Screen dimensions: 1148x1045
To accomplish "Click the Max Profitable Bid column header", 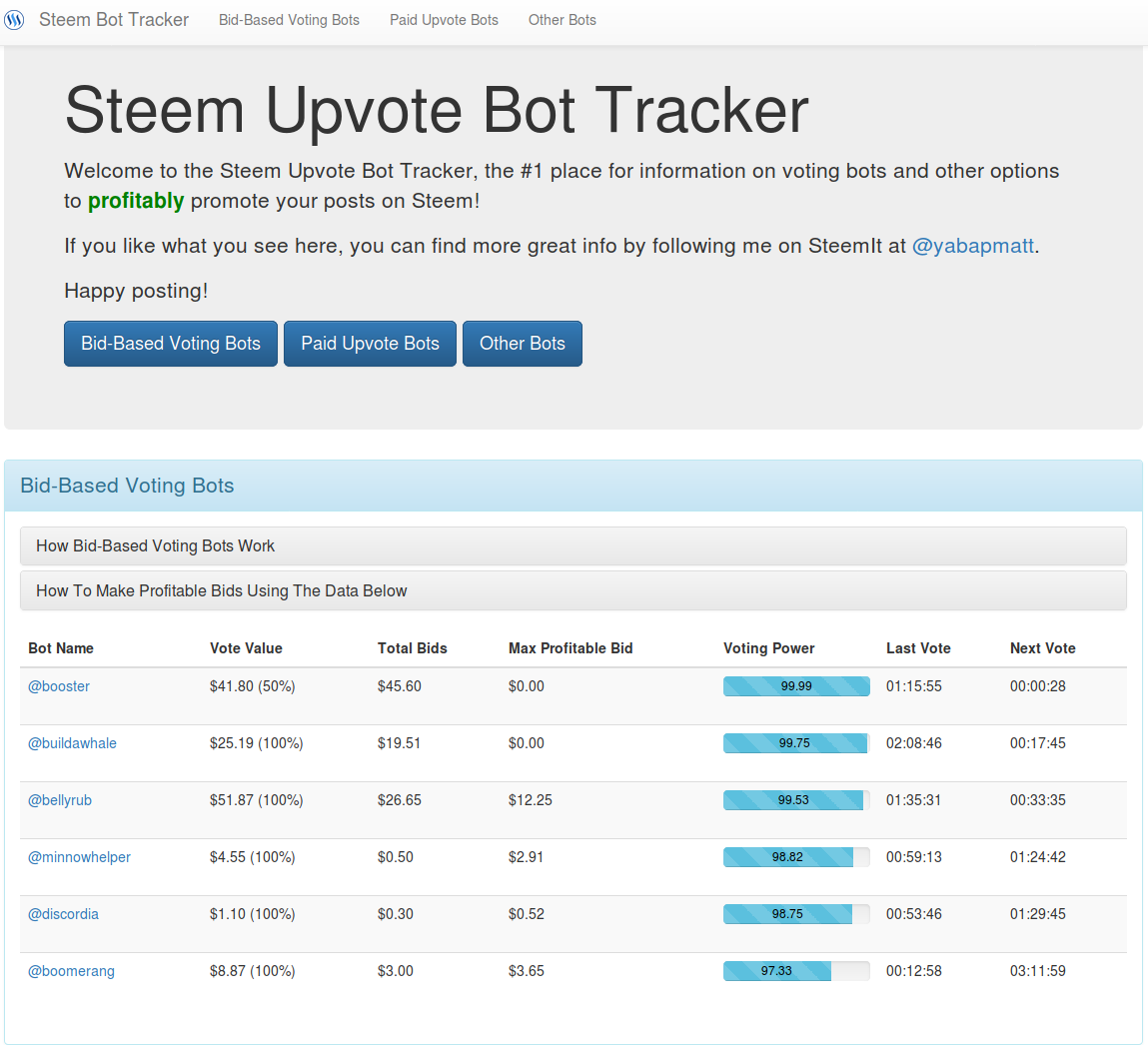I will (571, 648).
